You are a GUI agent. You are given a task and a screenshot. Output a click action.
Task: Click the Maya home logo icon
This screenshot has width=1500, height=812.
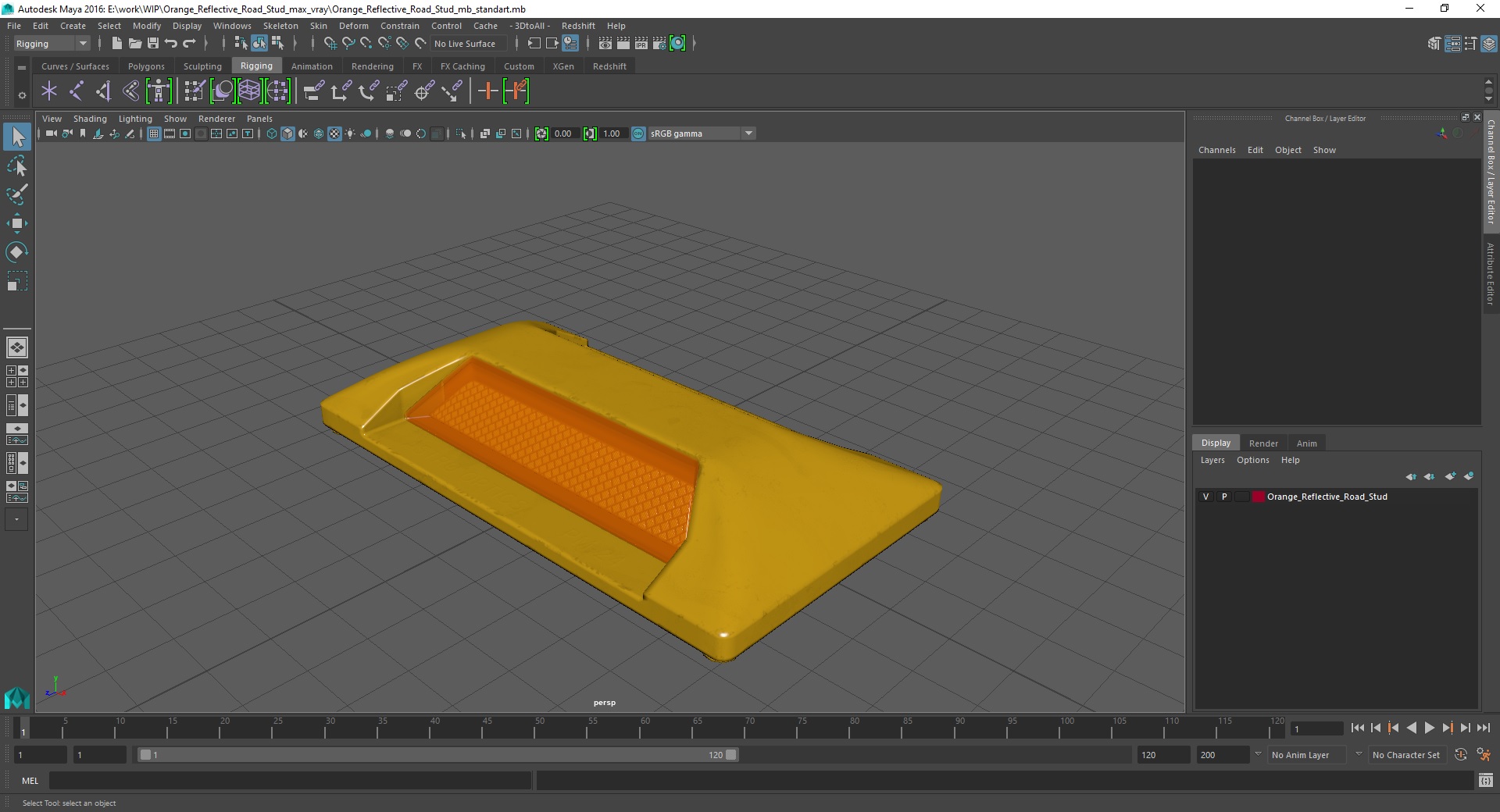click(17, 697)
